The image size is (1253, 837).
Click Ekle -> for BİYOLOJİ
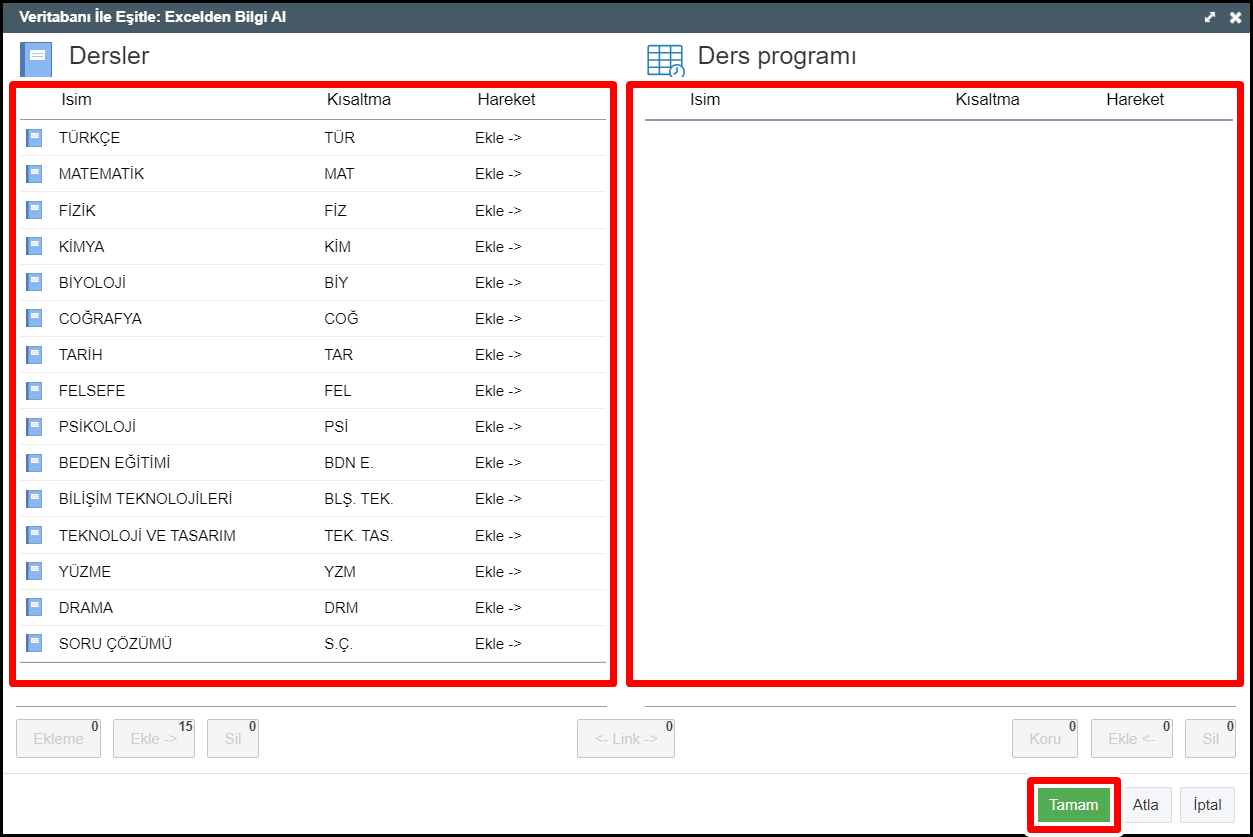[498, 282]
